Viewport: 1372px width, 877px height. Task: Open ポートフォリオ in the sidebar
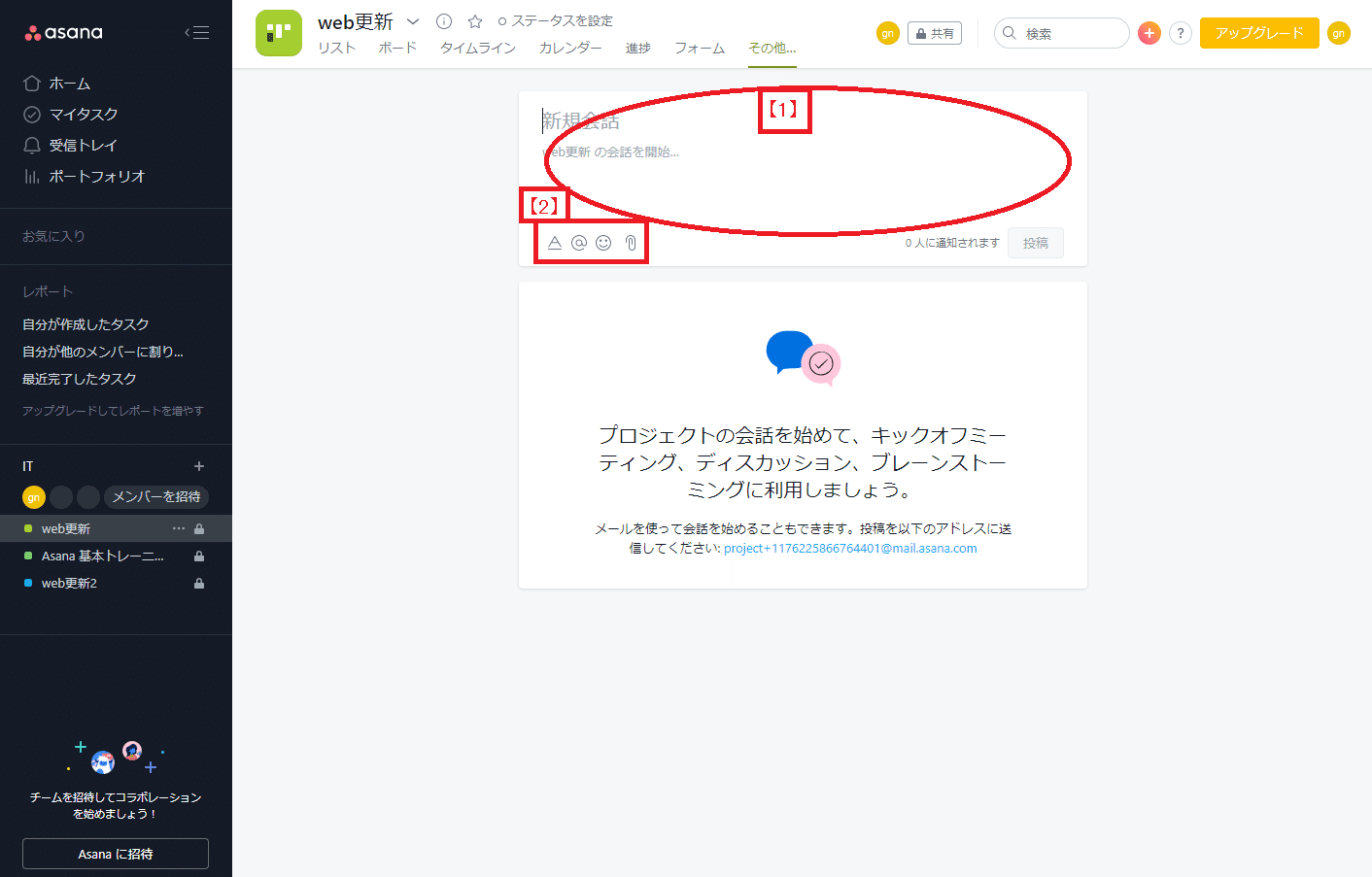(84, 177)
